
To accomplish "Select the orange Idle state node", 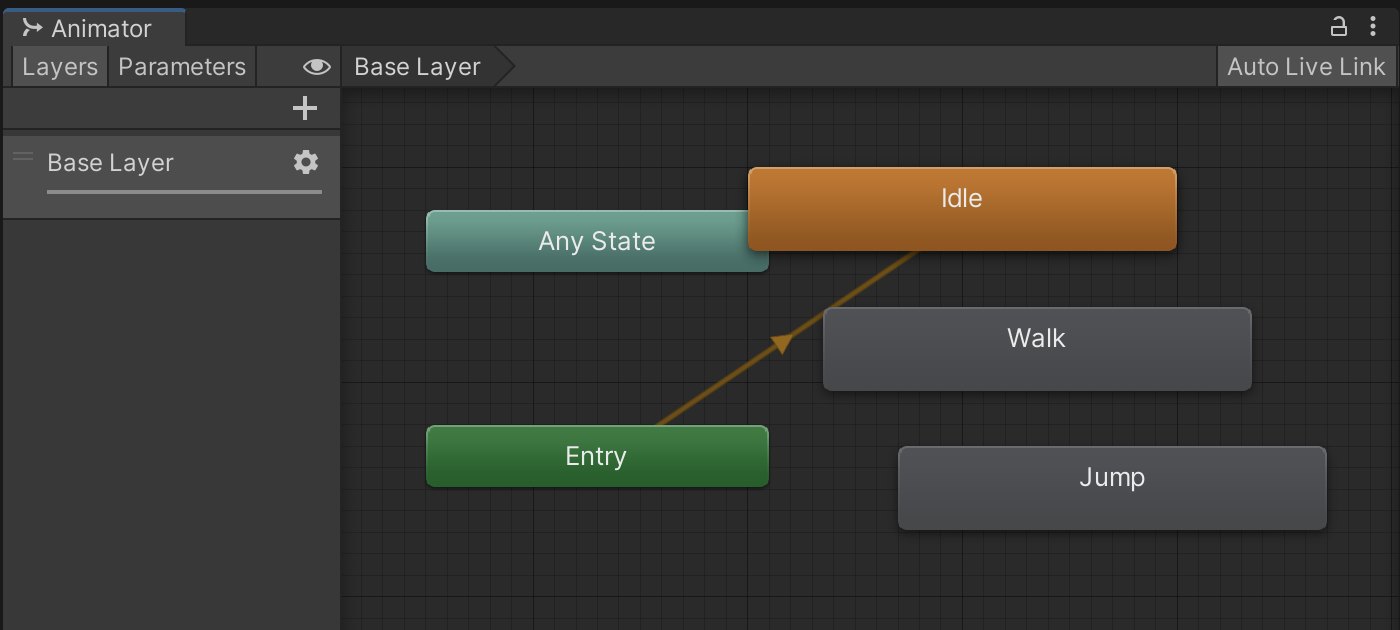I will coord(961,208).
